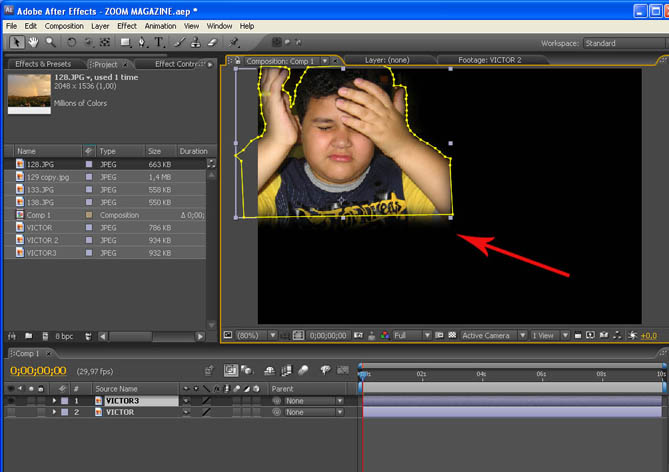Select the Pen tool
The height and width of the screenshot is (472, 669).
click(142, 43)
